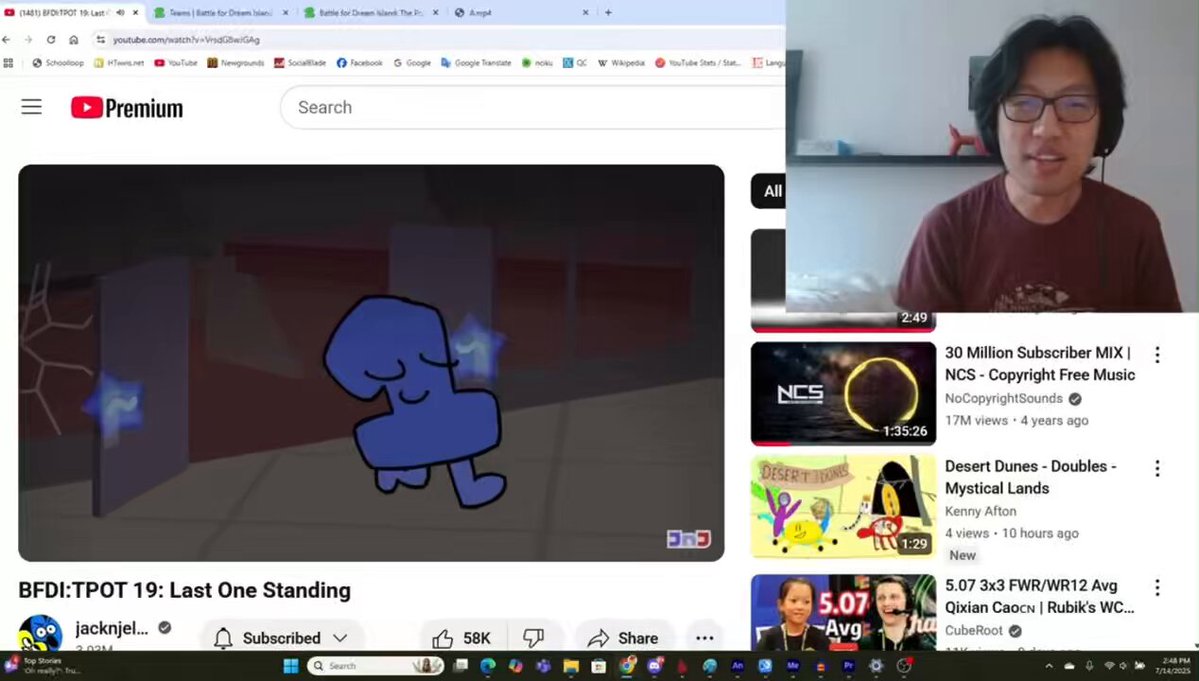Image resolution: width=1199 pixels, height=681 pixels.
Task: Open options menu for NCS 30 Million video
Action: (1157, 355)
